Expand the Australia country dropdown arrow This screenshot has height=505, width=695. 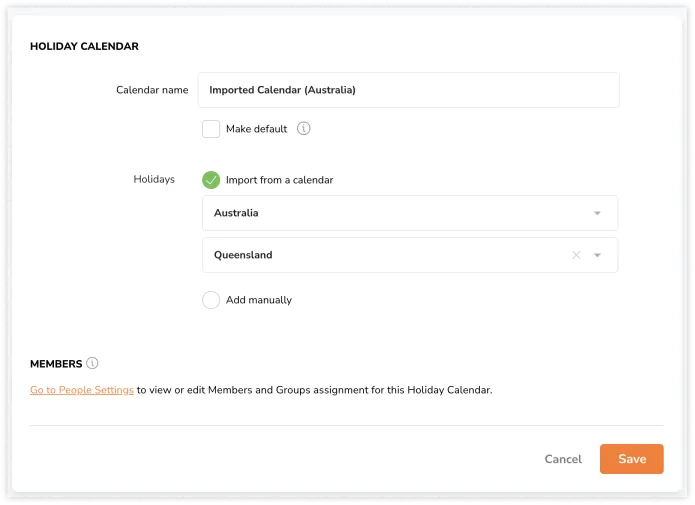coord(597,213)
